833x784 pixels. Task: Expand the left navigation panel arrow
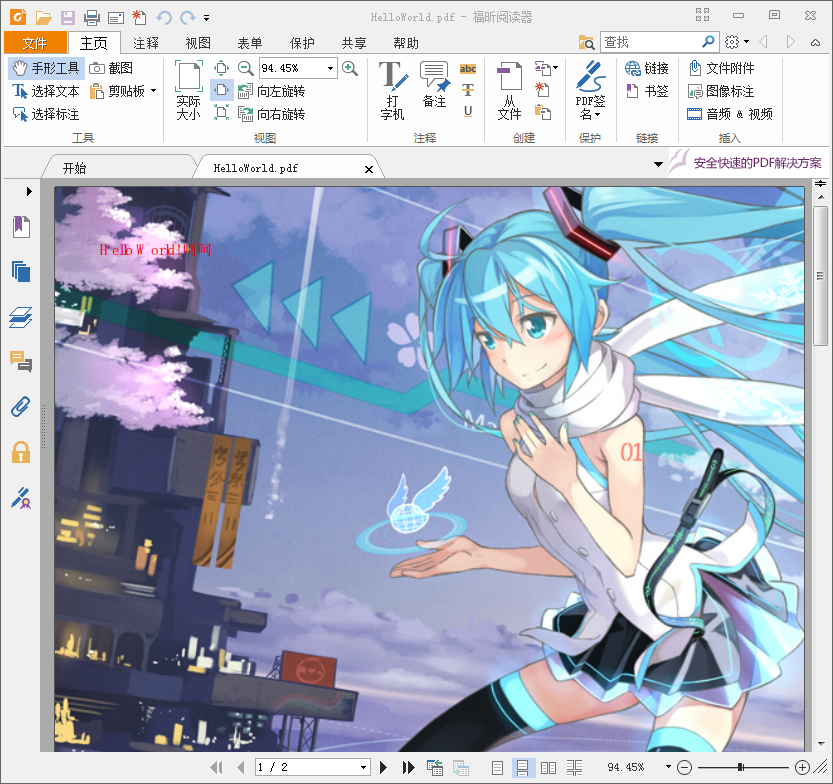(29, 191)
